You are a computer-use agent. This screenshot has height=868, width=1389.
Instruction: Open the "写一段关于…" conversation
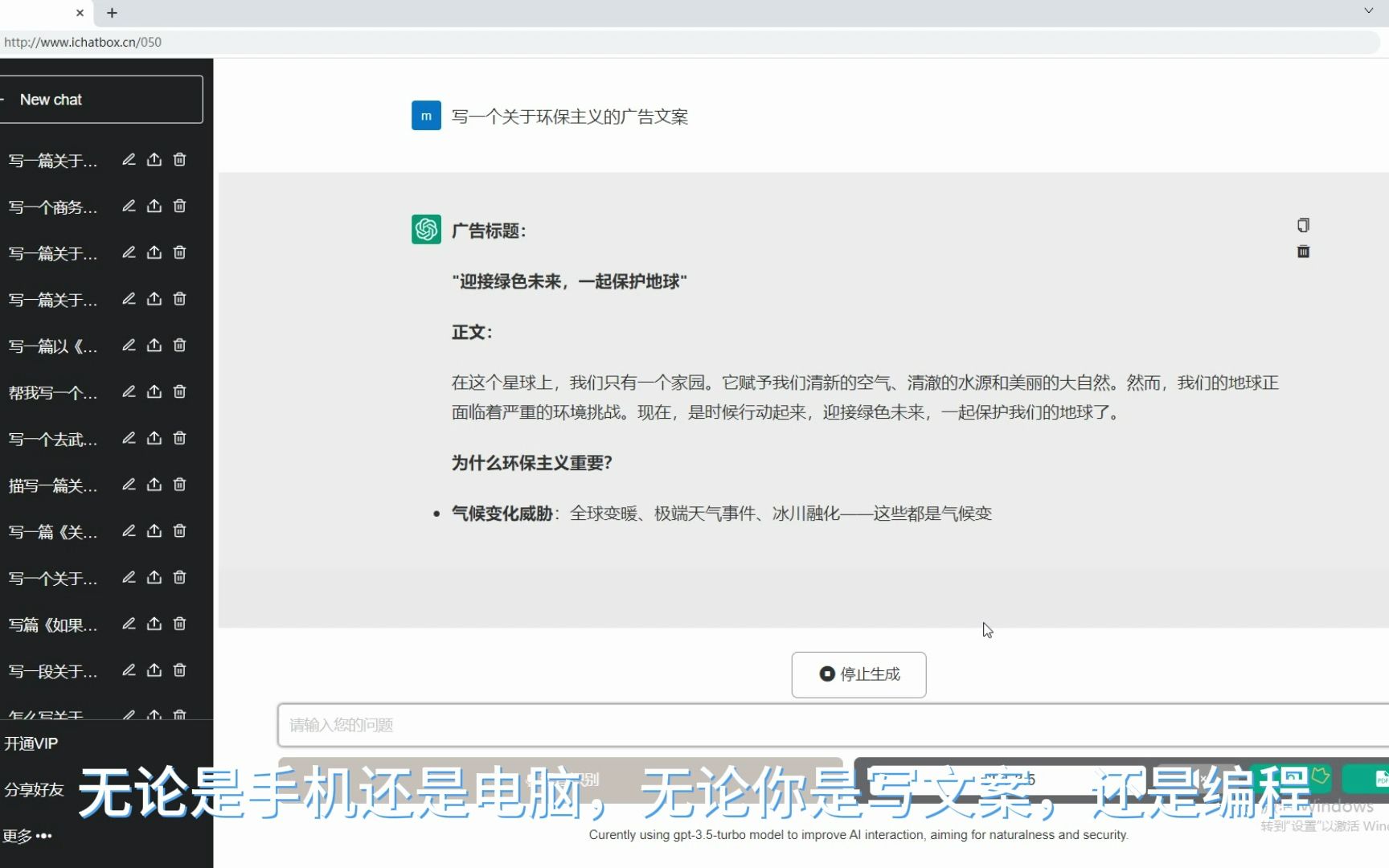[x=53, y=672]
